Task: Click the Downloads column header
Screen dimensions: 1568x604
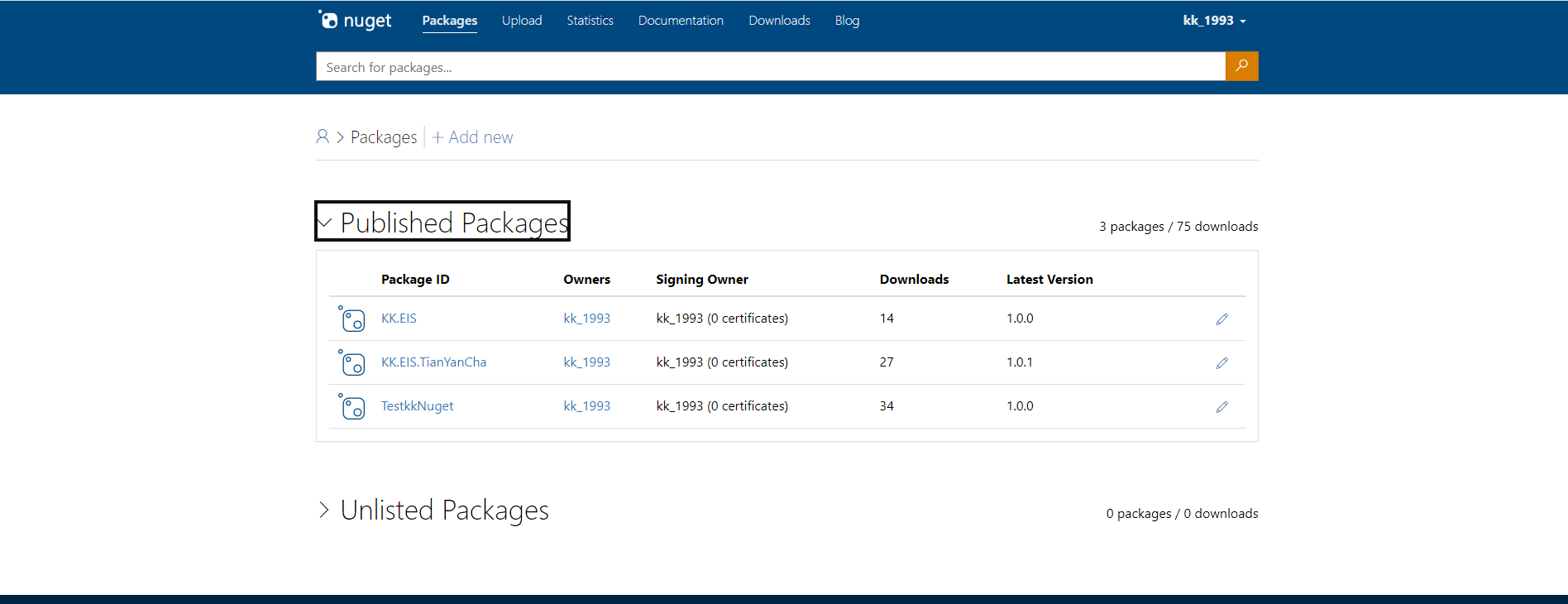Action: point(914,280)
